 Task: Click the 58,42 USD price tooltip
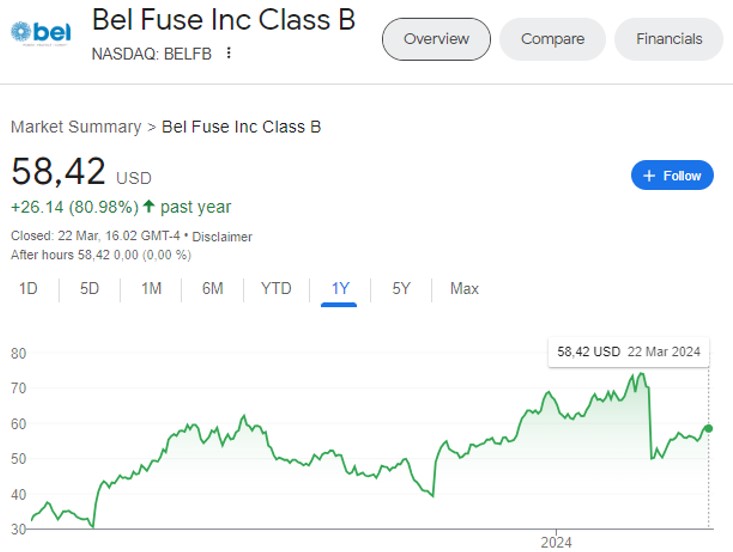coord(629,351)
